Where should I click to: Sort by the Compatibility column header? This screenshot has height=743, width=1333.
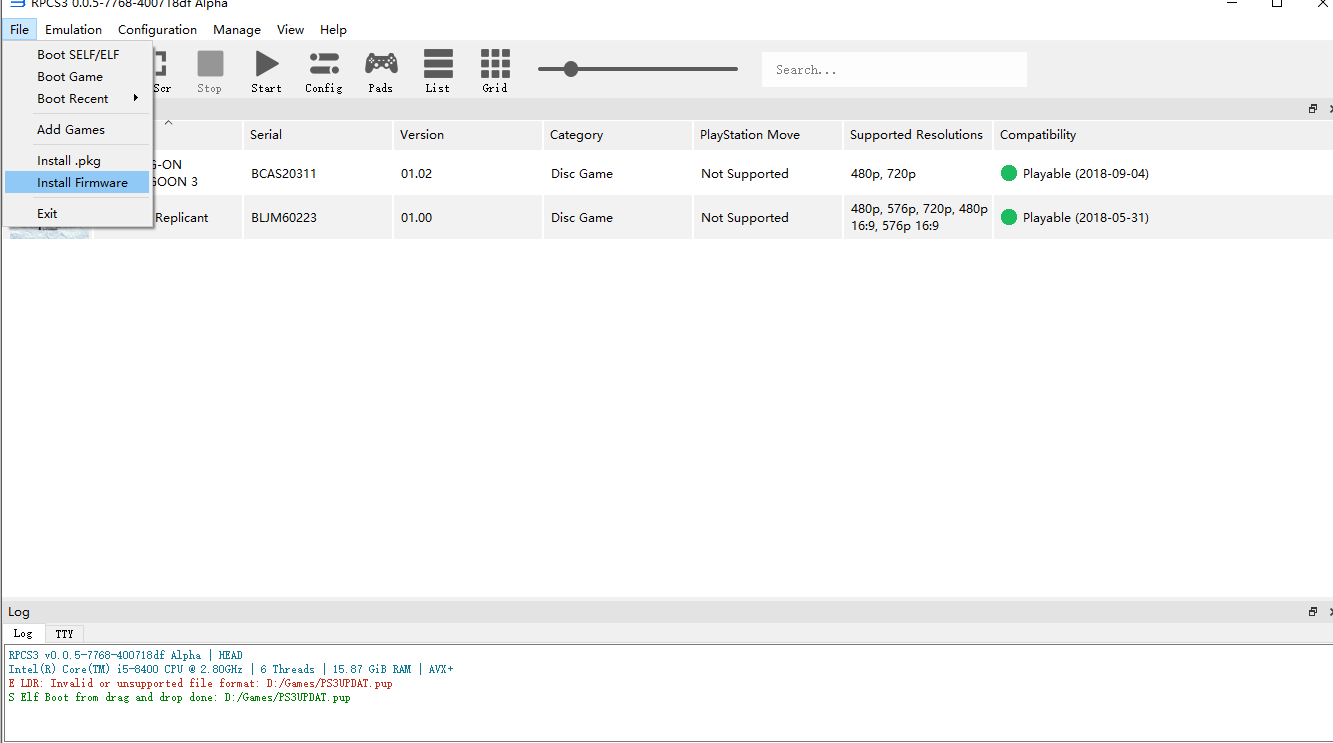1163,135
